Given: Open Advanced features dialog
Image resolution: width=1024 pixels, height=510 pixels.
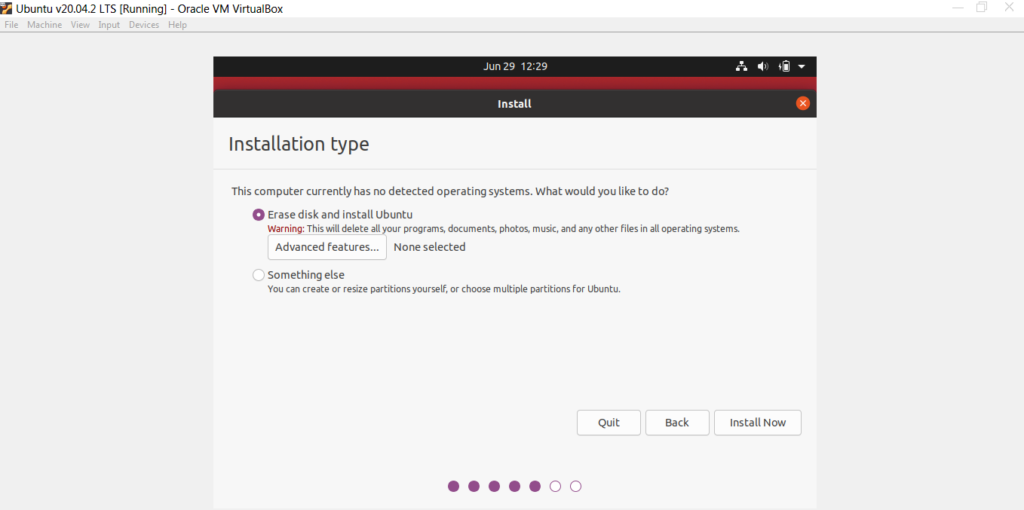Looking at the screenshot, I should [x=327, y=247].
